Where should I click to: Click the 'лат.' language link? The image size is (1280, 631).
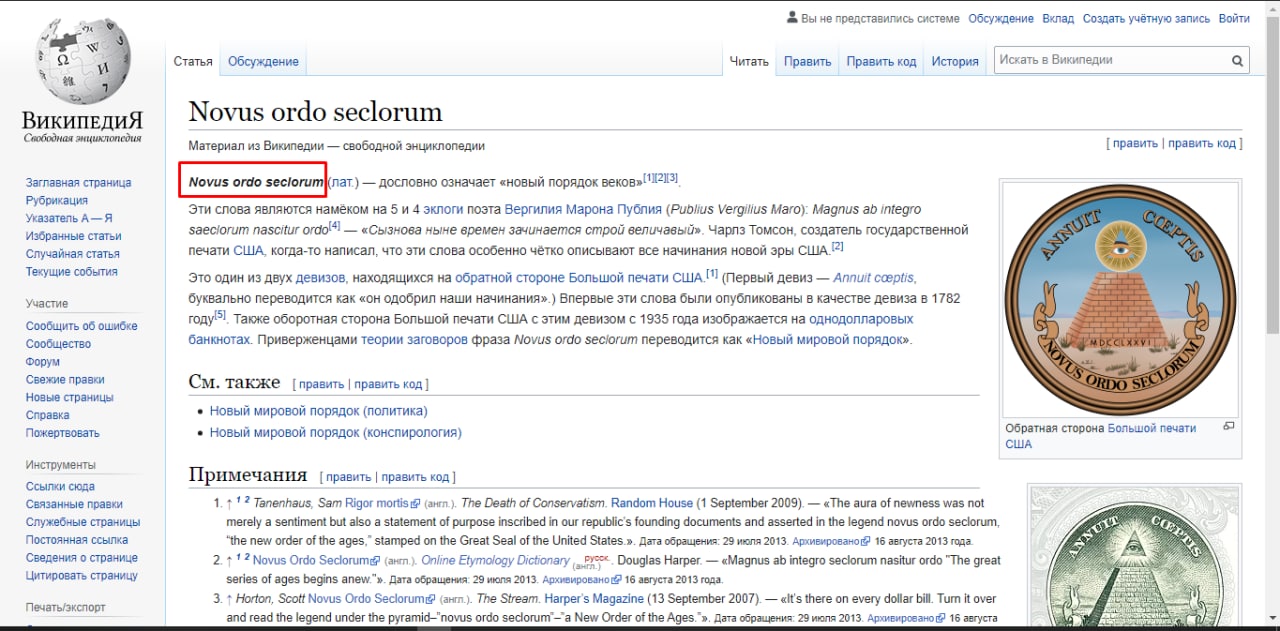pyautogui.click(x=342, y=182)
